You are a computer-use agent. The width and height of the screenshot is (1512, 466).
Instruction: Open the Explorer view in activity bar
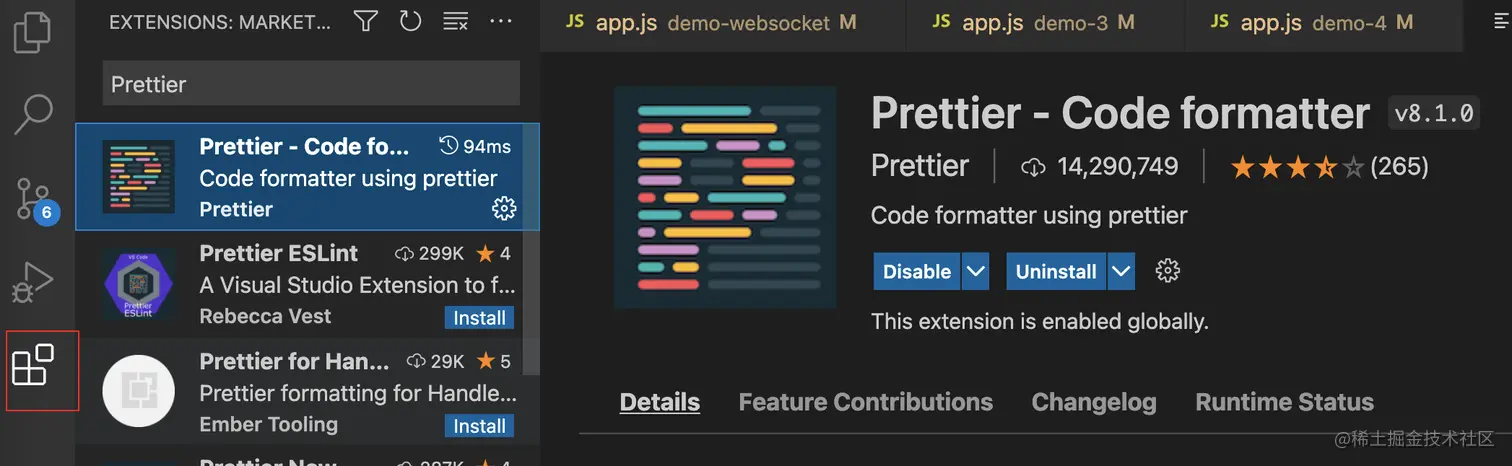(x=33, y=30)
